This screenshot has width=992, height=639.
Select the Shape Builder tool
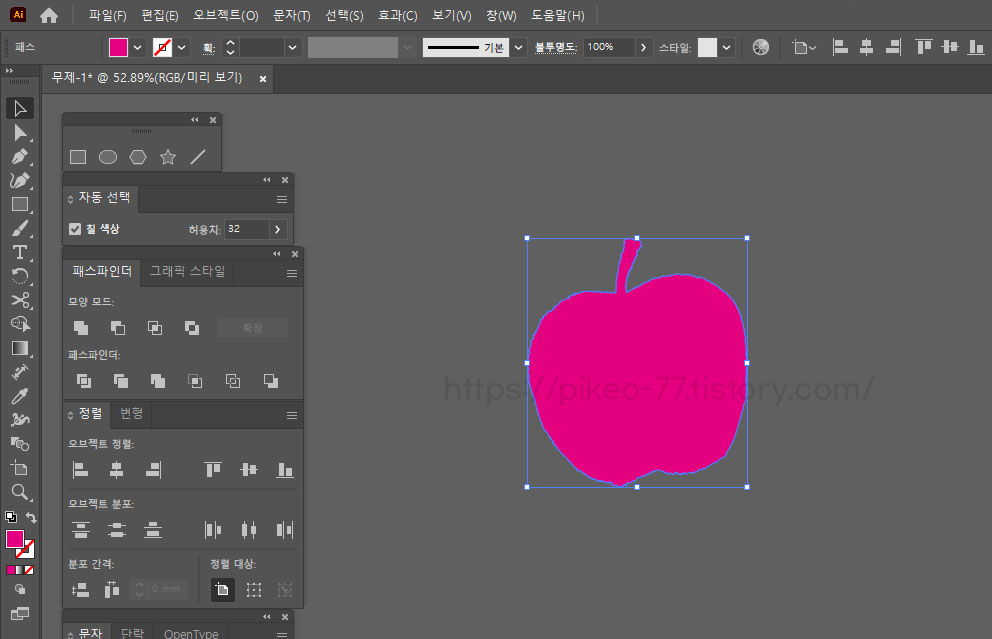pos(20,324)
